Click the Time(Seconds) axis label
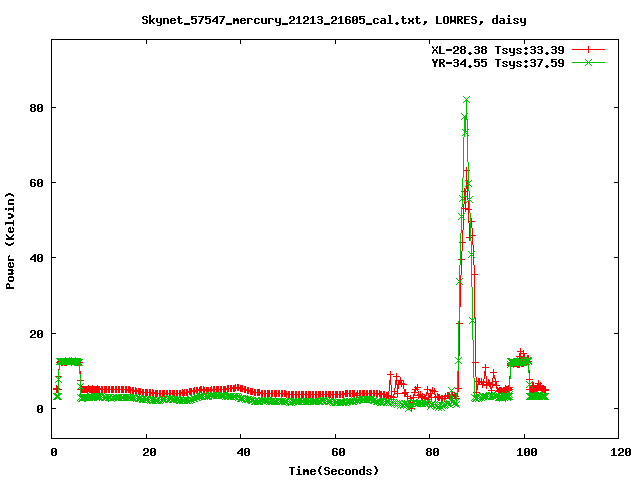This screenshot has width=640, height=480. (x=334, y=471)
